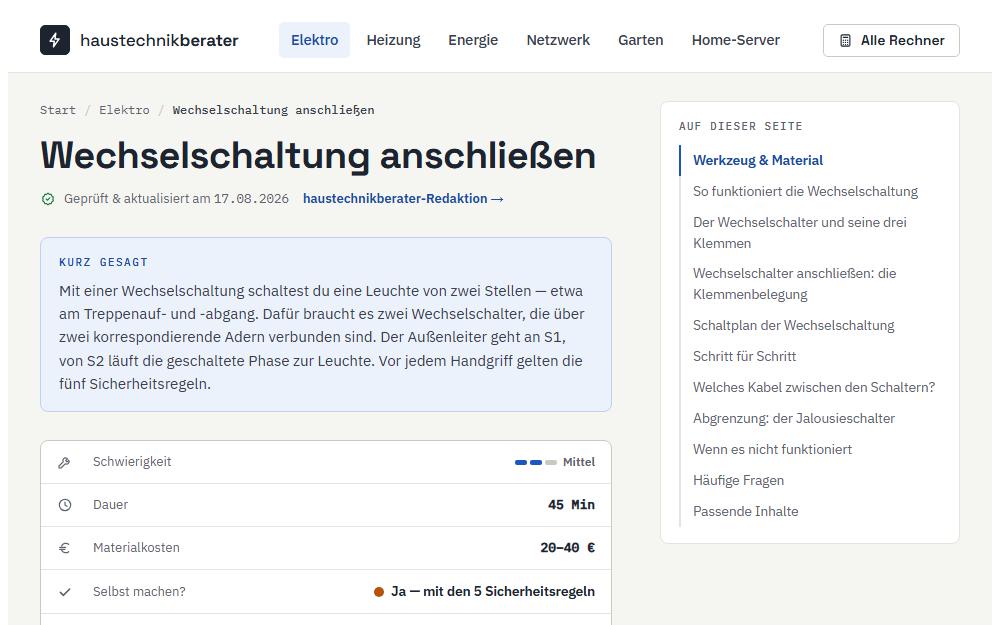This screenshot has width=1000, height=625.
Task: Click the Schwierigkeit row label
Action: tap(132, 462)
